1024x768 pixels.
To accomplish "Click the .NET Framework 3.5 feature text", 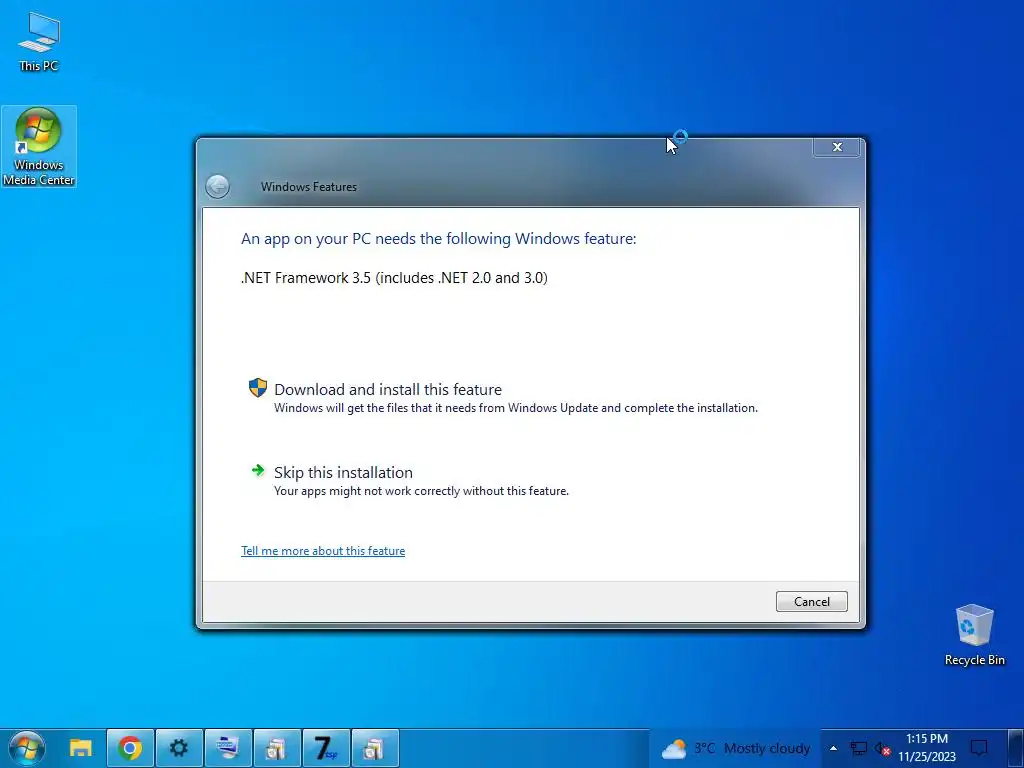I will click(394, 278).
